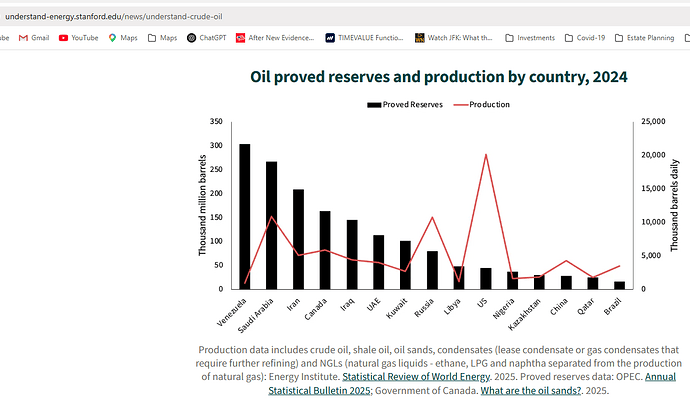Open the TIMEVALUE Function bookmark
Image resolution: width=690 pixels, height=400 pixels.
tap(364, 38)
